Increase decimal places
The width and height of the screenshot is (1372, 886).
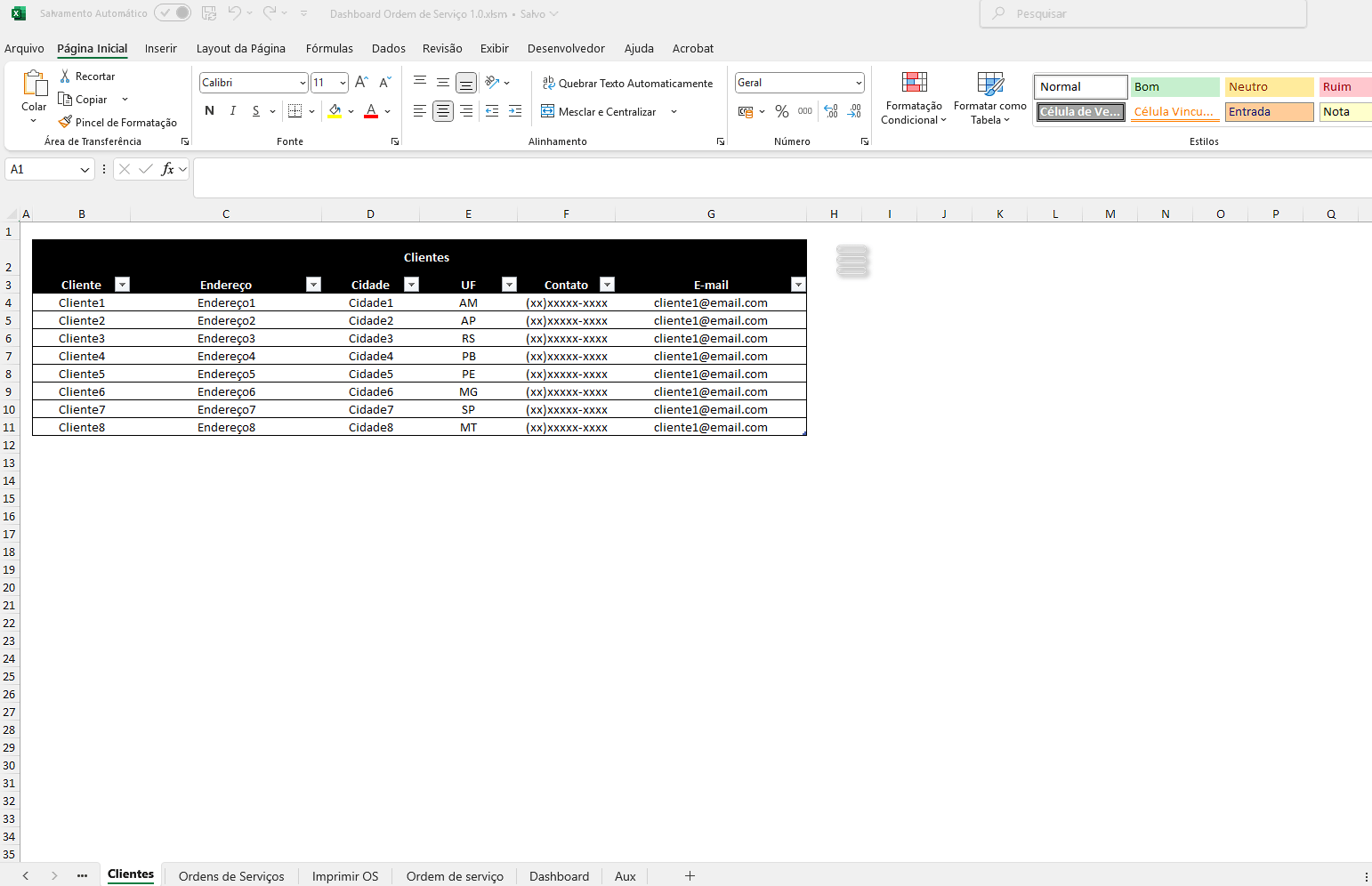point(831,111)
